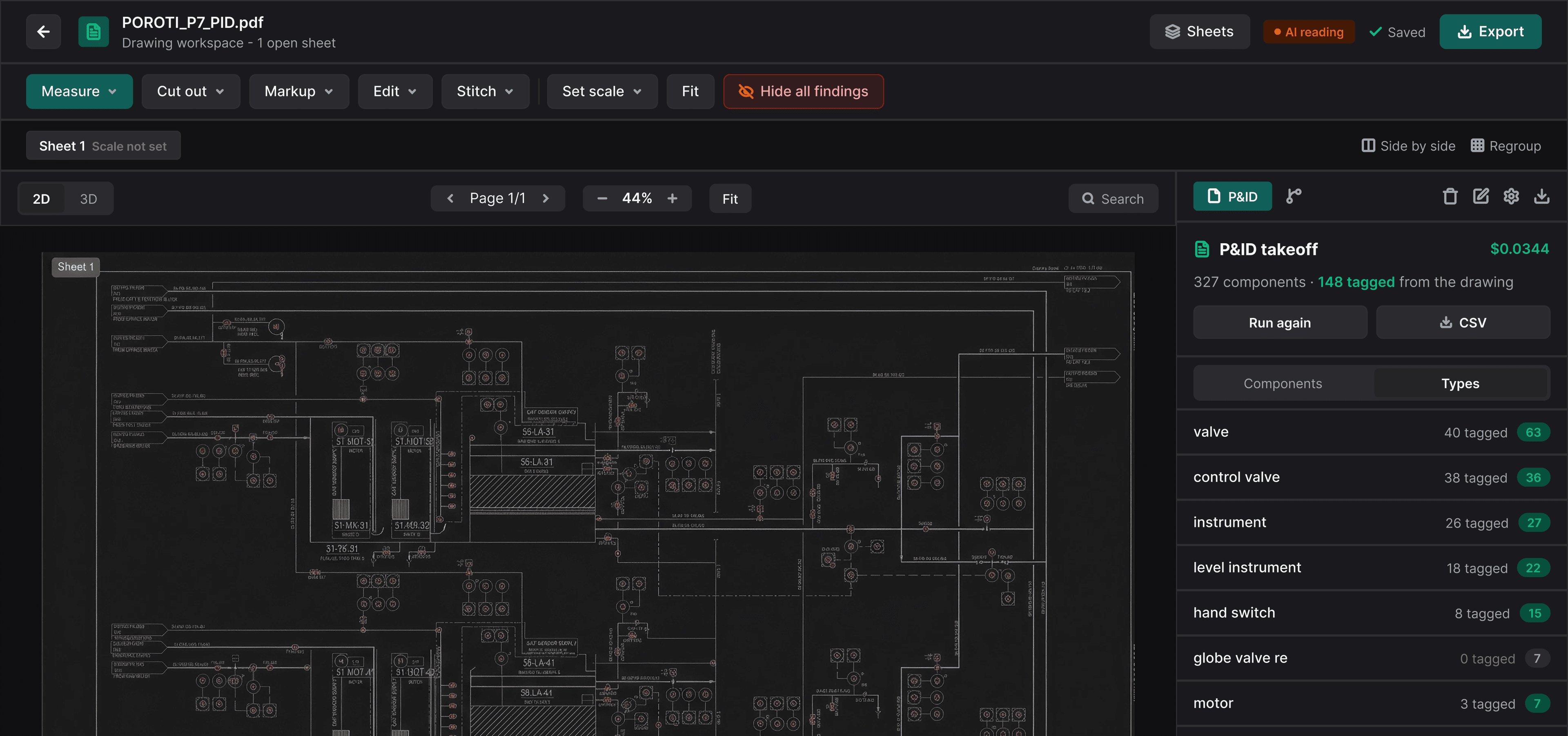
Task: Click the Regroup grid option
Action: coord(1505,146)
